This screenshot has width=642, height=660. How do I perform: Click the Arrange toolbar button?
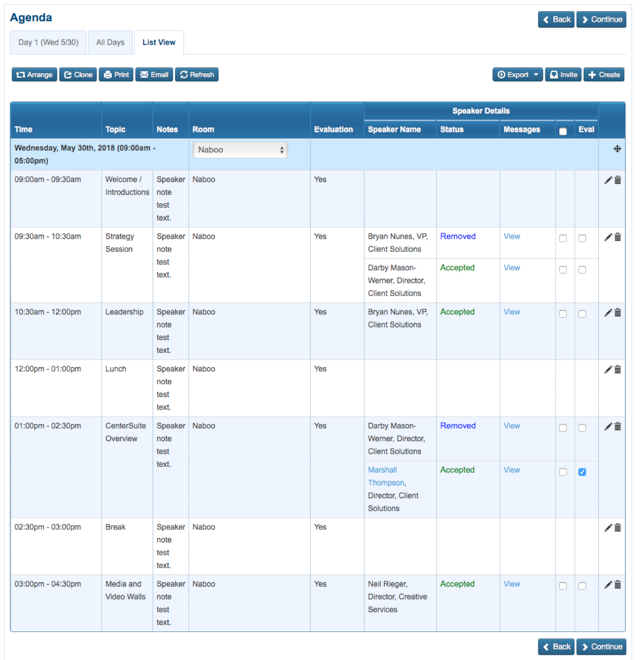[34, 75]
